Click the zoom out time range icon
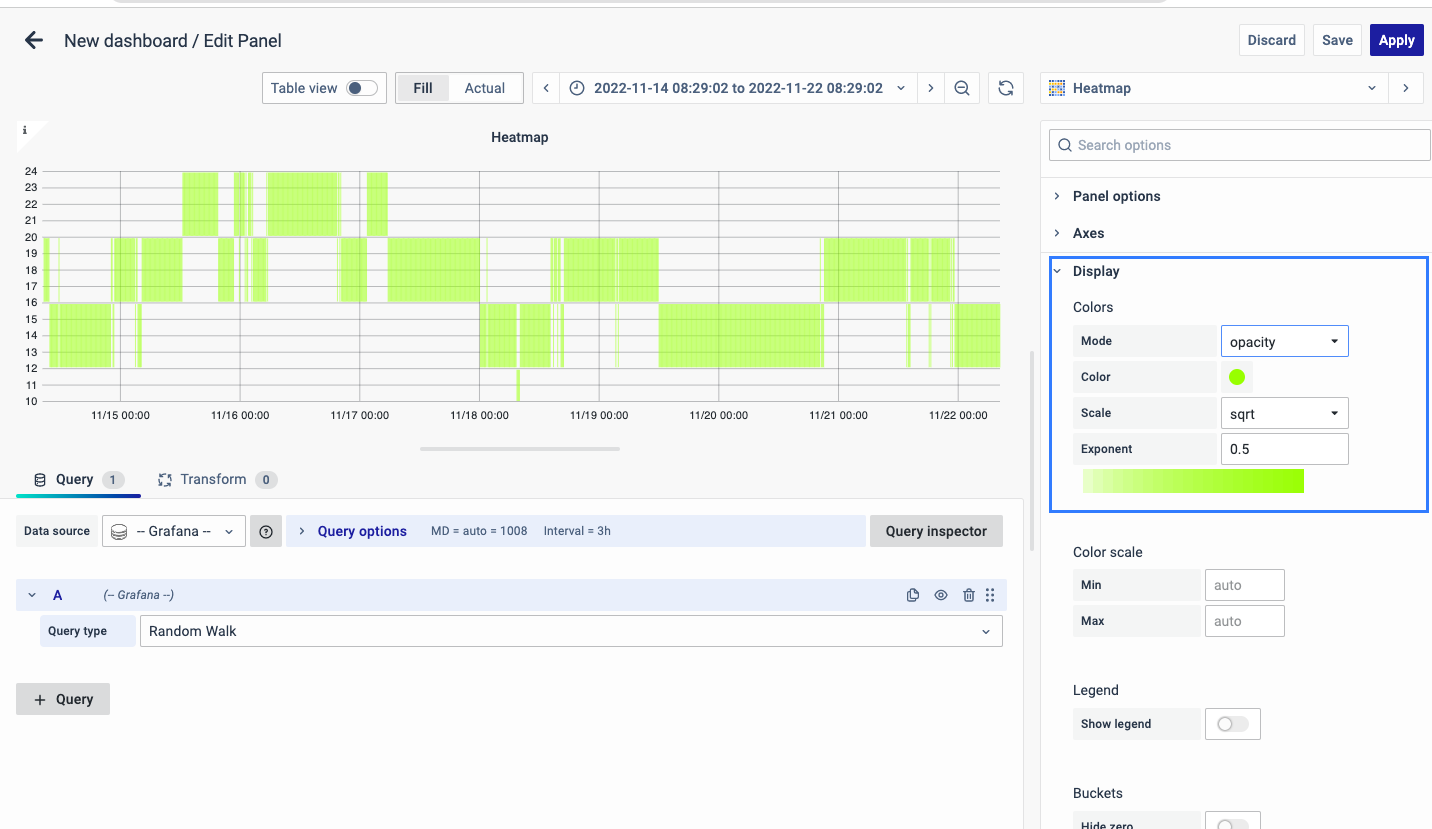The height and width of the screenshot is (829, 1432). (961, 88)
